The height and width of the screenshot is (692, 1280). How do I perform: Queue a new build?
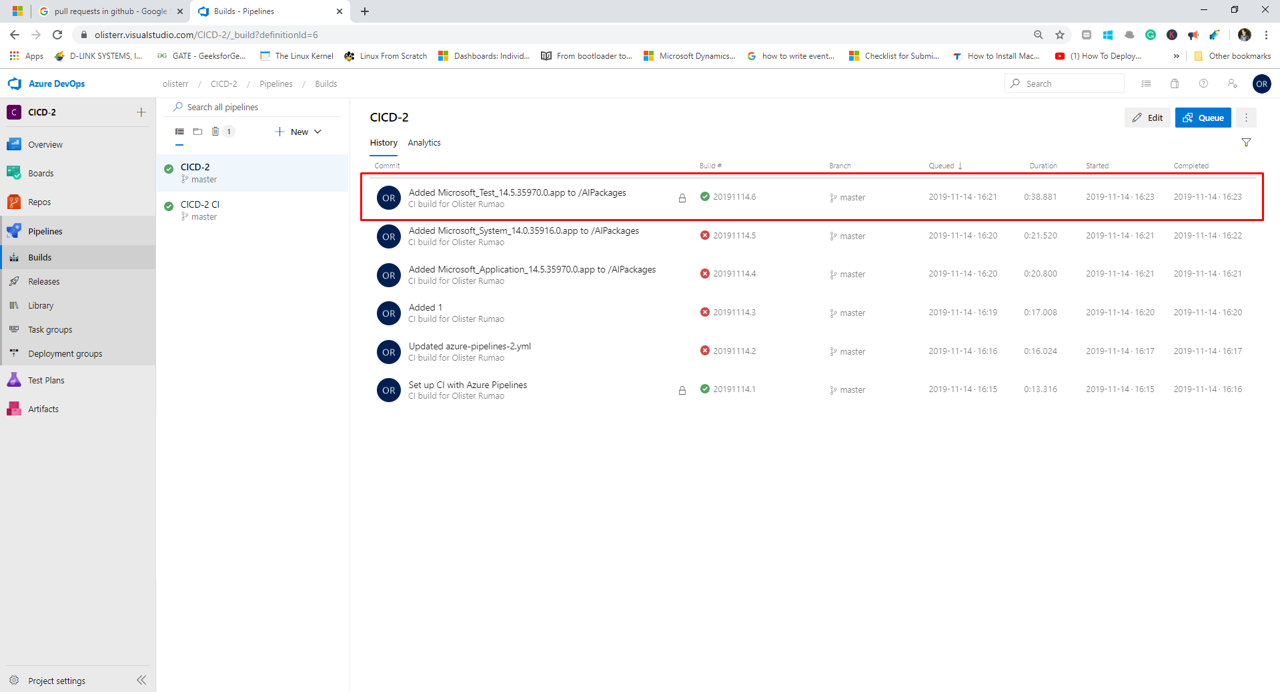[1203, 117]
